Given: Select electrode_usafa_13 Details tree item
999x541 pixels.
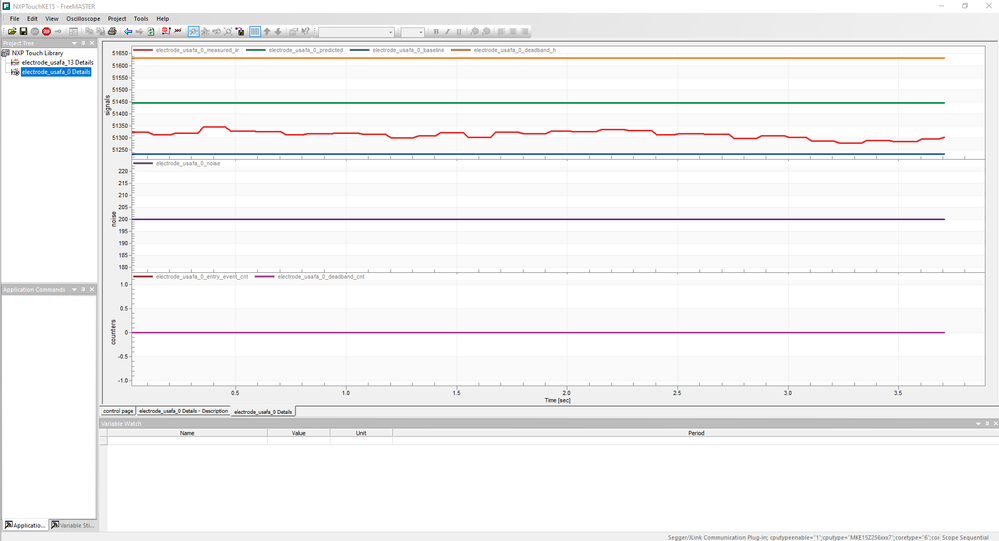Looking at the screenshot, I should [x=57, y=62].
